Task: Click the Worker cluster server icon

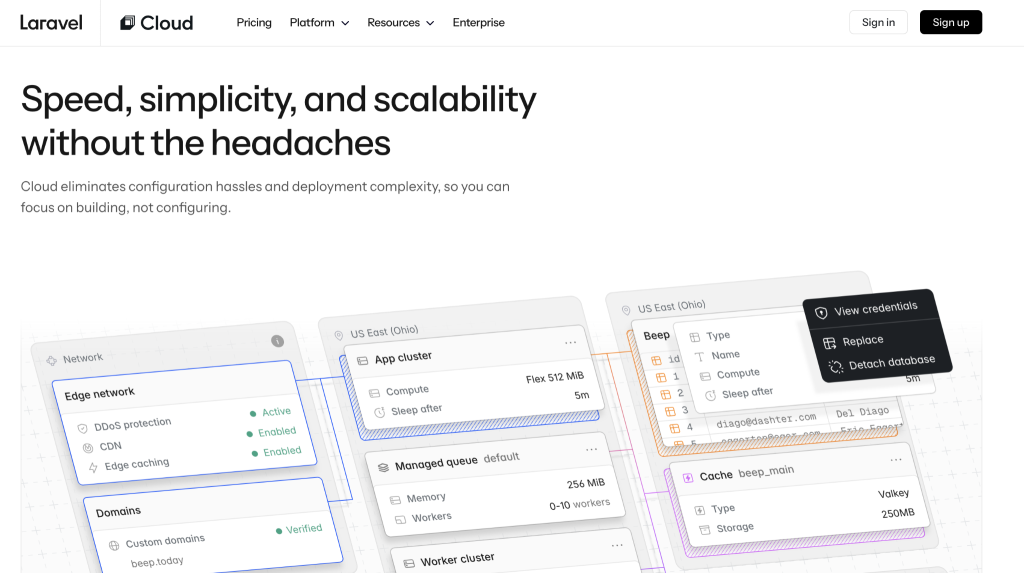Action: tap(409, 563)
